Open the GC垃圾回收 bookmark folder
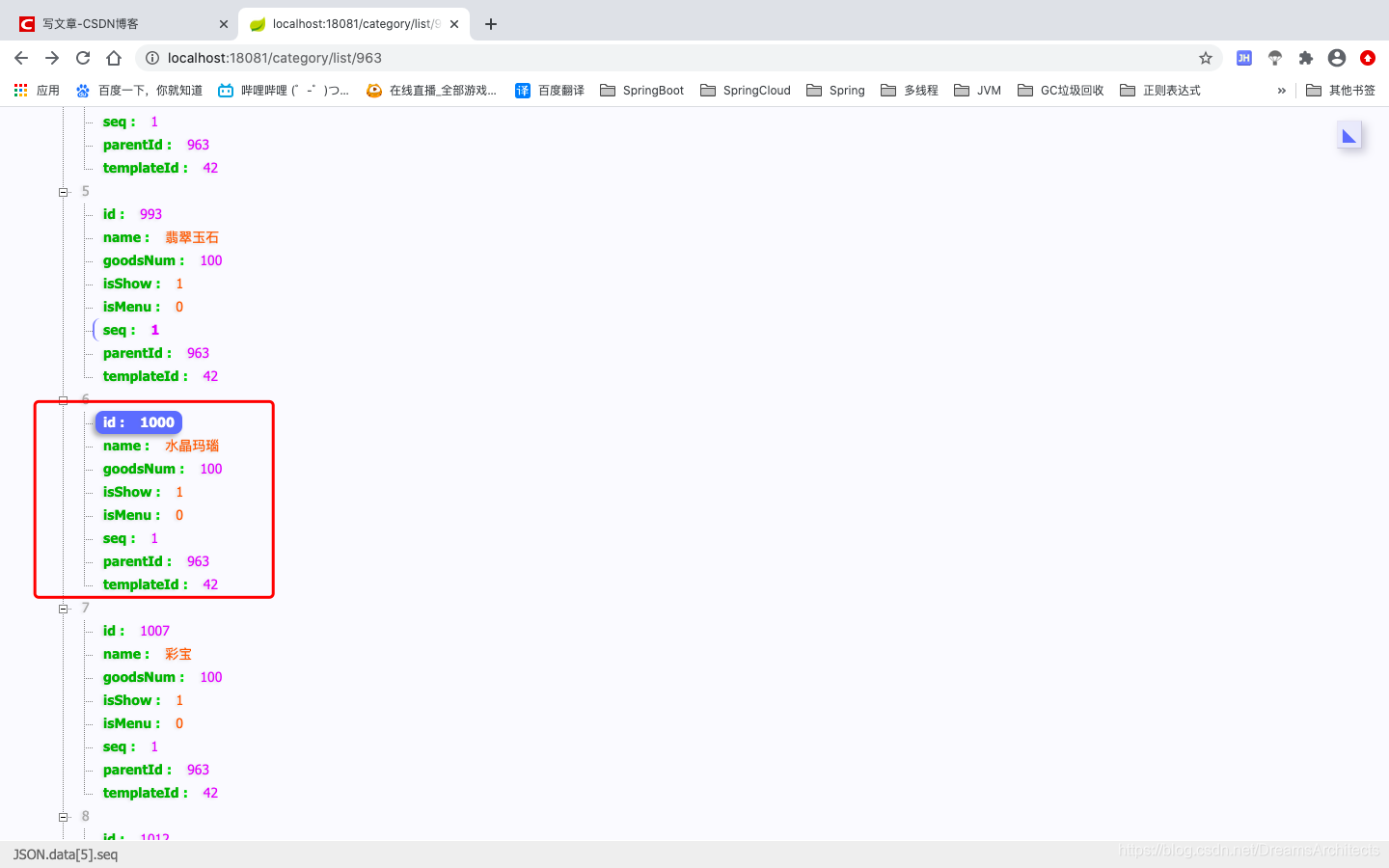 coord(1061,90)
